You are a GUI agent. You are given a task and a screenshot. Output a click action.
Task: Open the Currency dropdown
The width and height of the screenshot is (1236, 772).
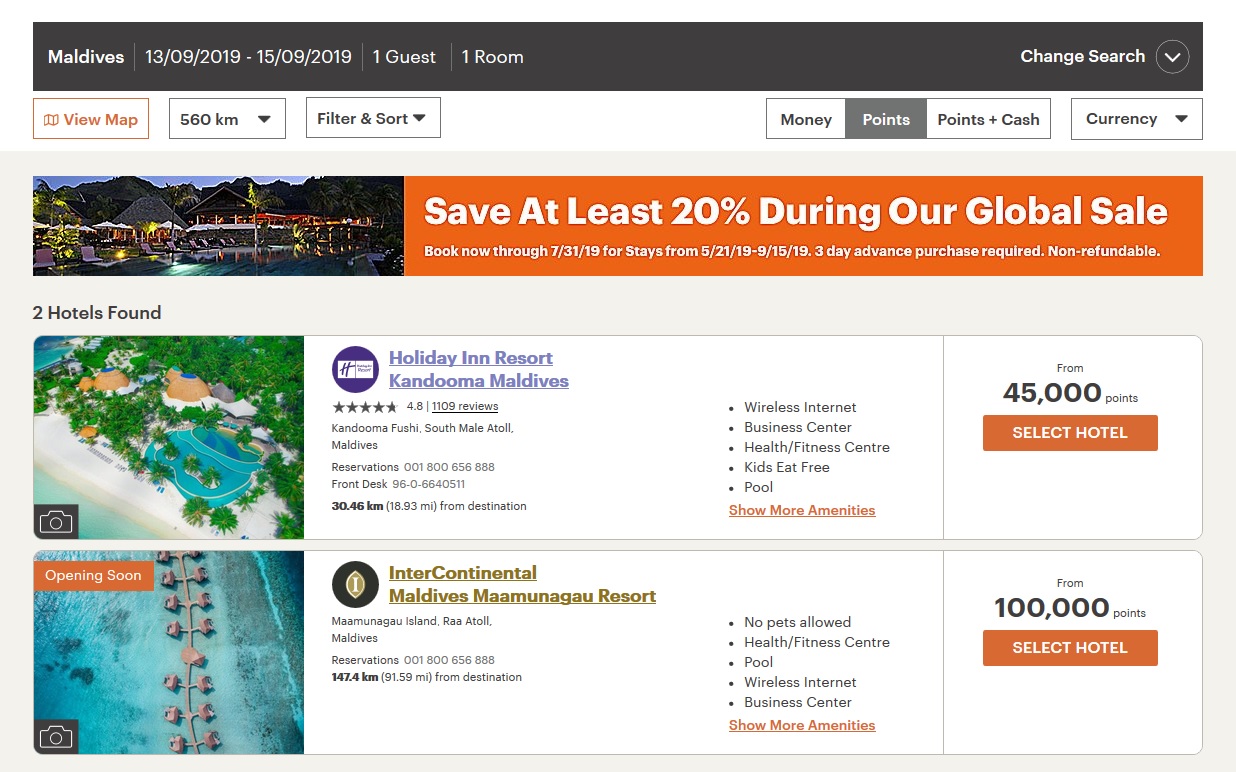(1136, 119)
